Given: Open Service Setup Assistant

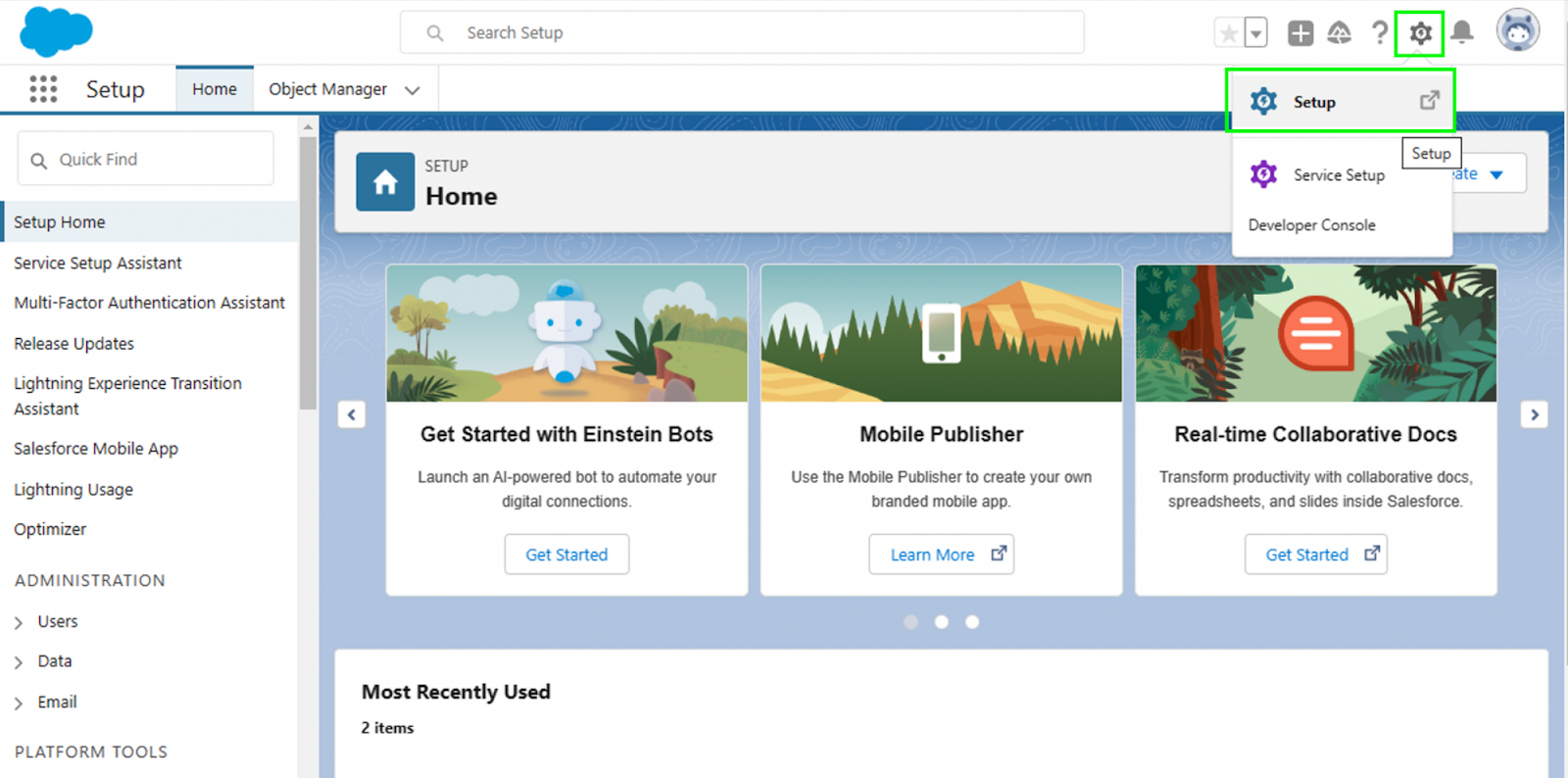Looking at the screenshot, I should pos(98,263).
